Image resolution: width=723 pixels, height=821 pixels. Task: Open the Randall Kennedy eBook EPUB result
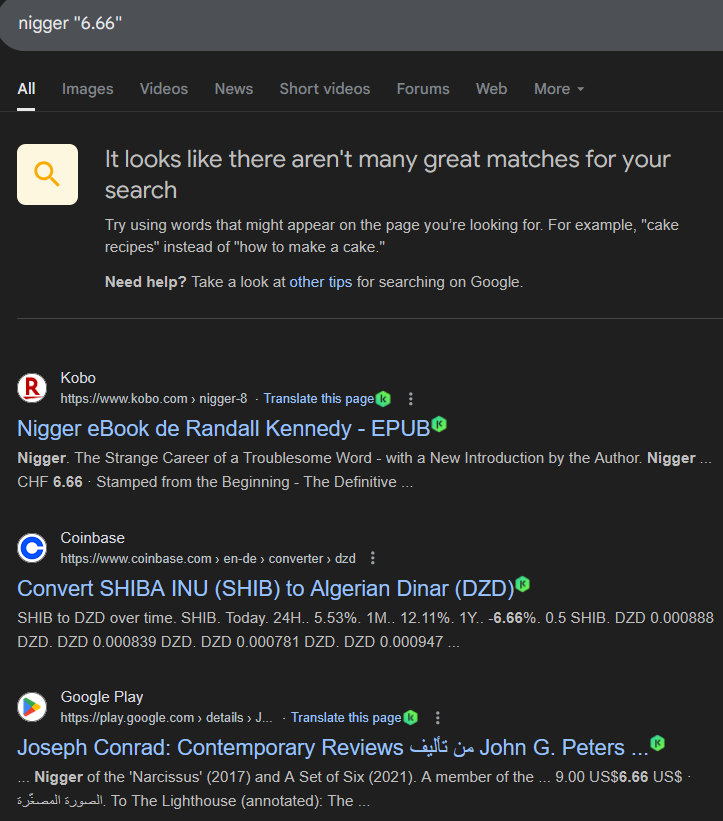tap(224, 429)
